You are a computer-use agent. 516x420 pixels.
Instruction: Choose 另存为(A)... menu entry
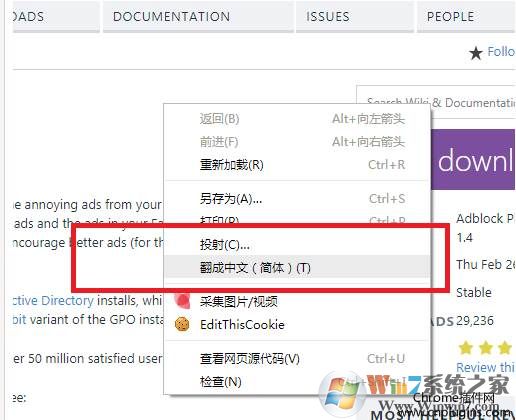pos(297,199)
